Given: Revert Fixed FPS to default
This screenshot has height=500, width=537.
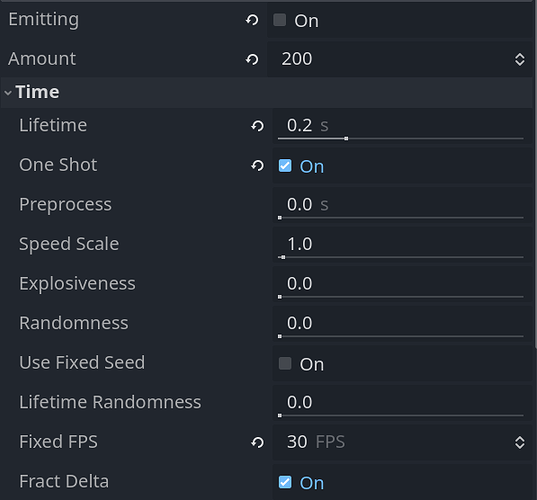Looking at the screenshot, I should pos(258,442).
